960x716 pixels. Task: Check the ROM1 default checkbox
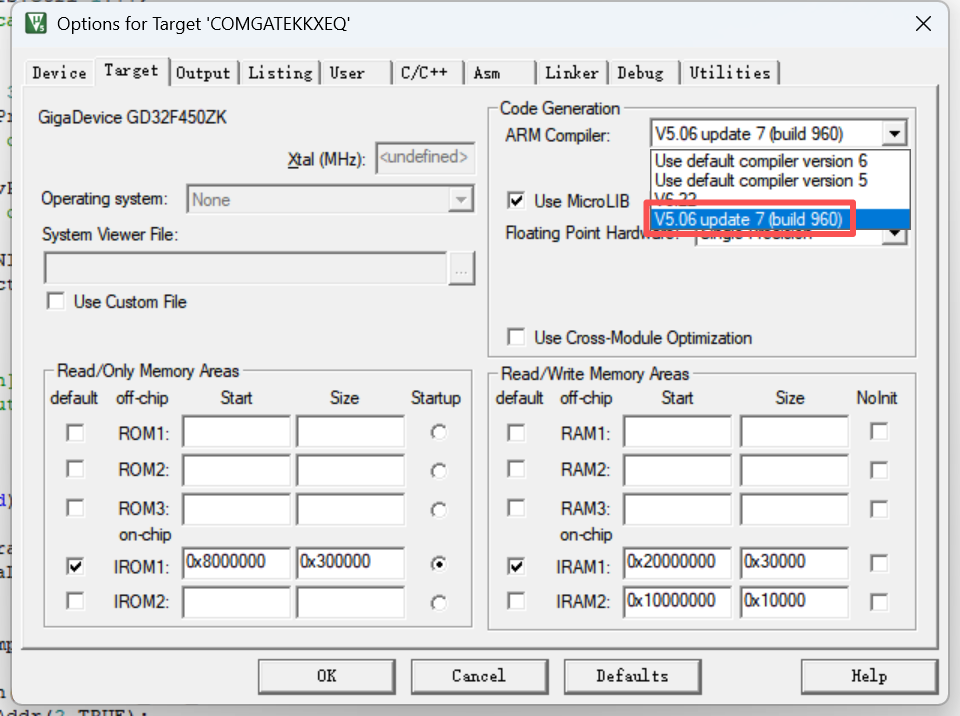[x=75, y=433]
